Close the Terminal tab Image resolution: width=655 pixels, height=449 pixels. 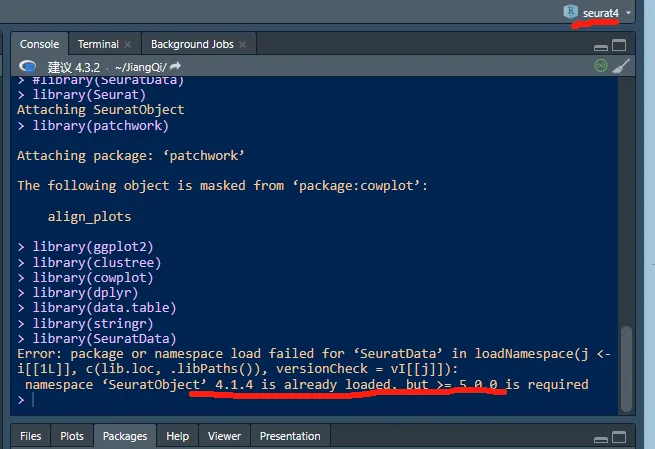pyautogui.click(x=128, y=44)
